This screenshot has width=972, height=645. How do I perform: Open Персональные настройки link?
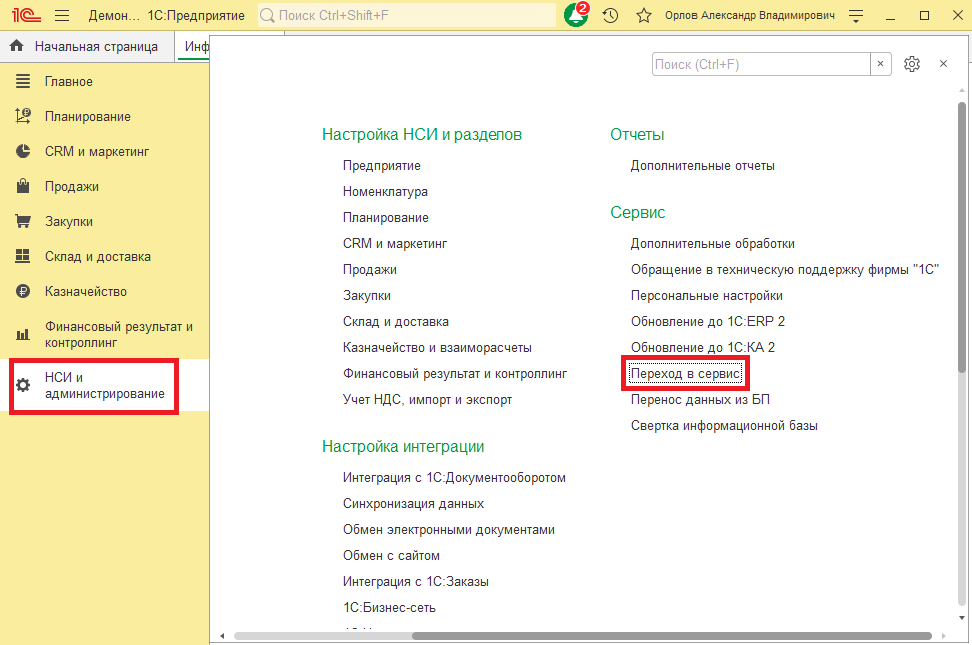click(x=707, y=296)
